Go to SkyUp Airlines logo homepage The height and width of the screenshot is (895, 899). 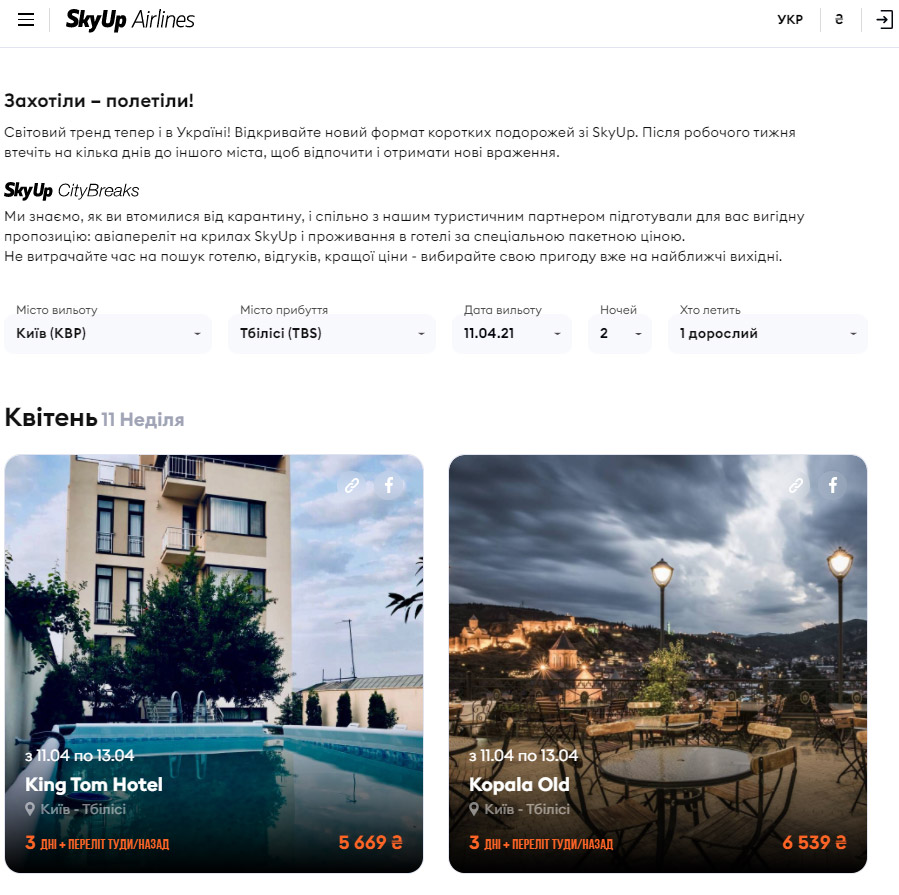(130, 20)
